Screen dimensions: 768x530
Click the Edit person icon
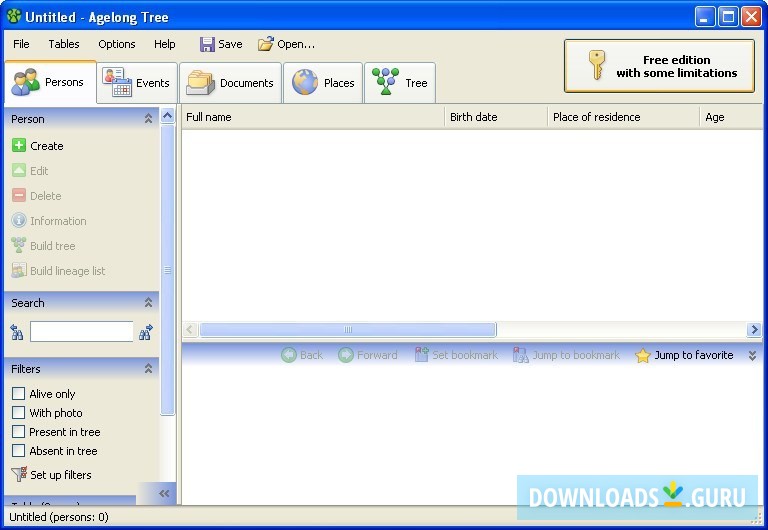point(19,170)
